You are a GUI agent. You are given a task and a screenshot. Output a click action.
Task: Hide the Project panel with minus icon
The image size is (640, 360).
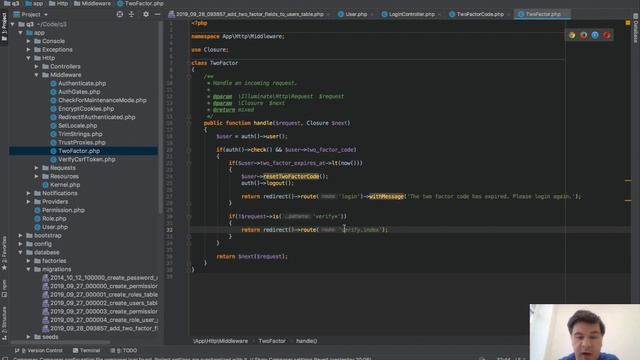[x=157, y=14]
